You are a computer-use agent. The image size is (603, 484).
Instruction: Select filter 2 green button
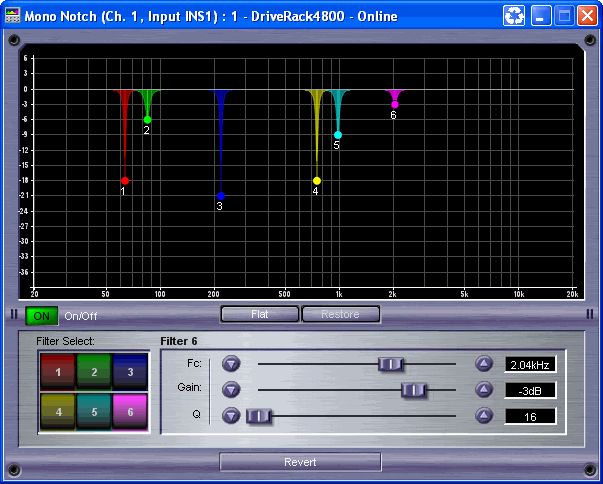[x=94, y=372]
